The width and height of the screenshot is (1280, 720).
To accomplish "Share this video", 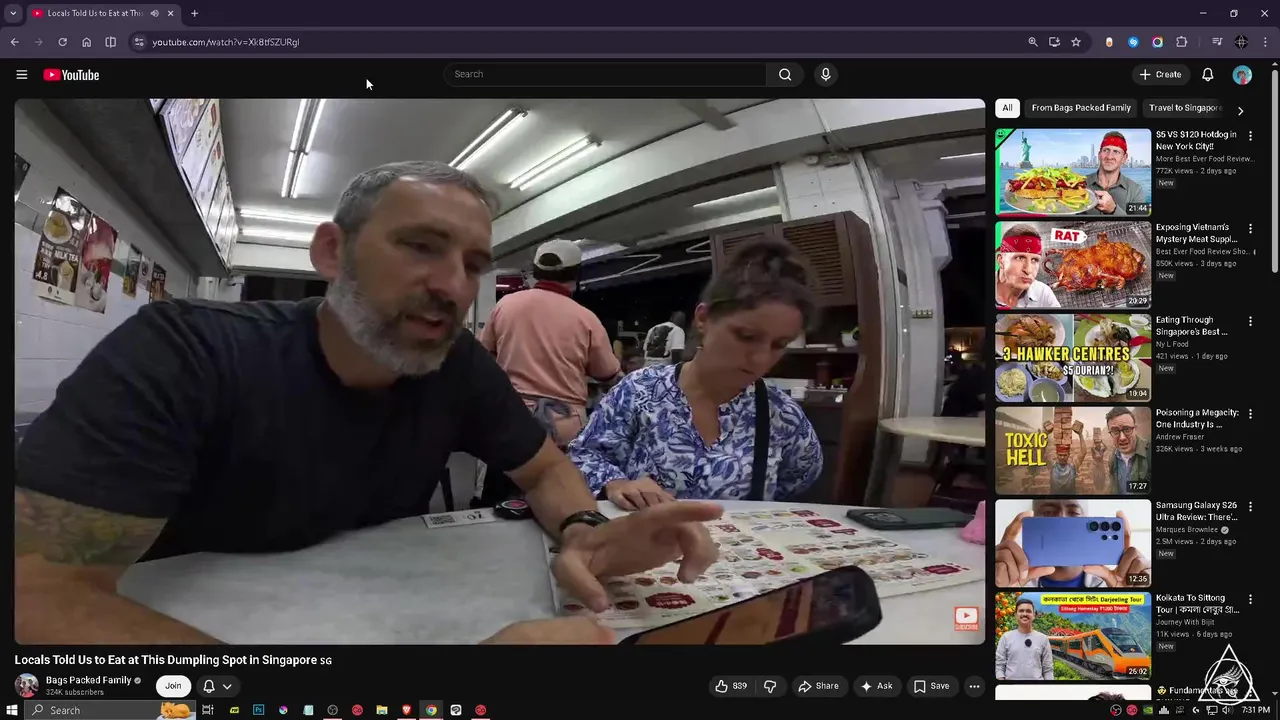I will pyautogui.click(x=818, y=686).
